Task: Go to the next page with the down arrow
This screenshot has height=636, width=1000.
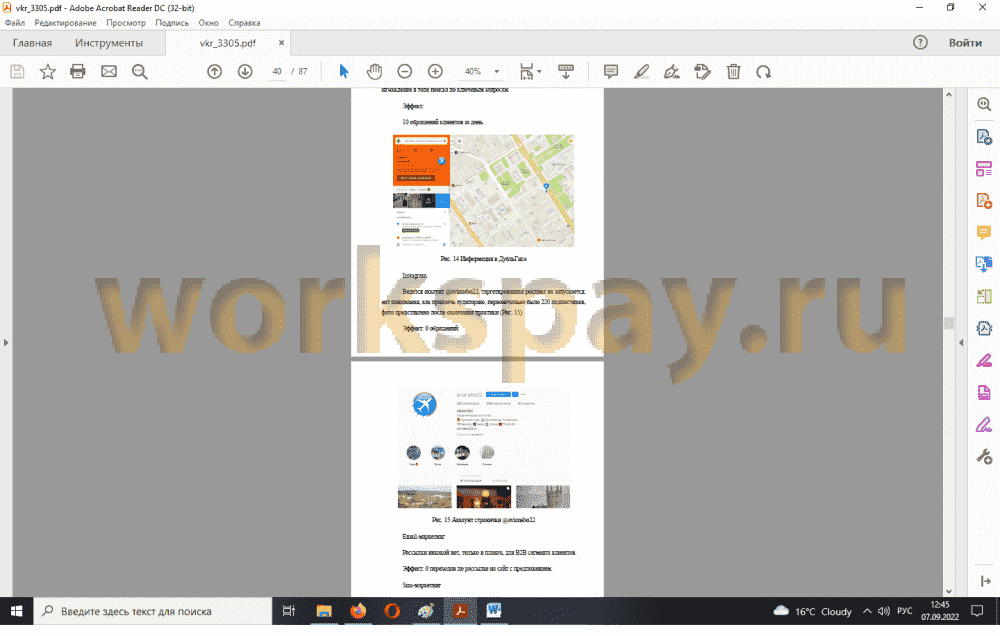Action: (245, 71)
